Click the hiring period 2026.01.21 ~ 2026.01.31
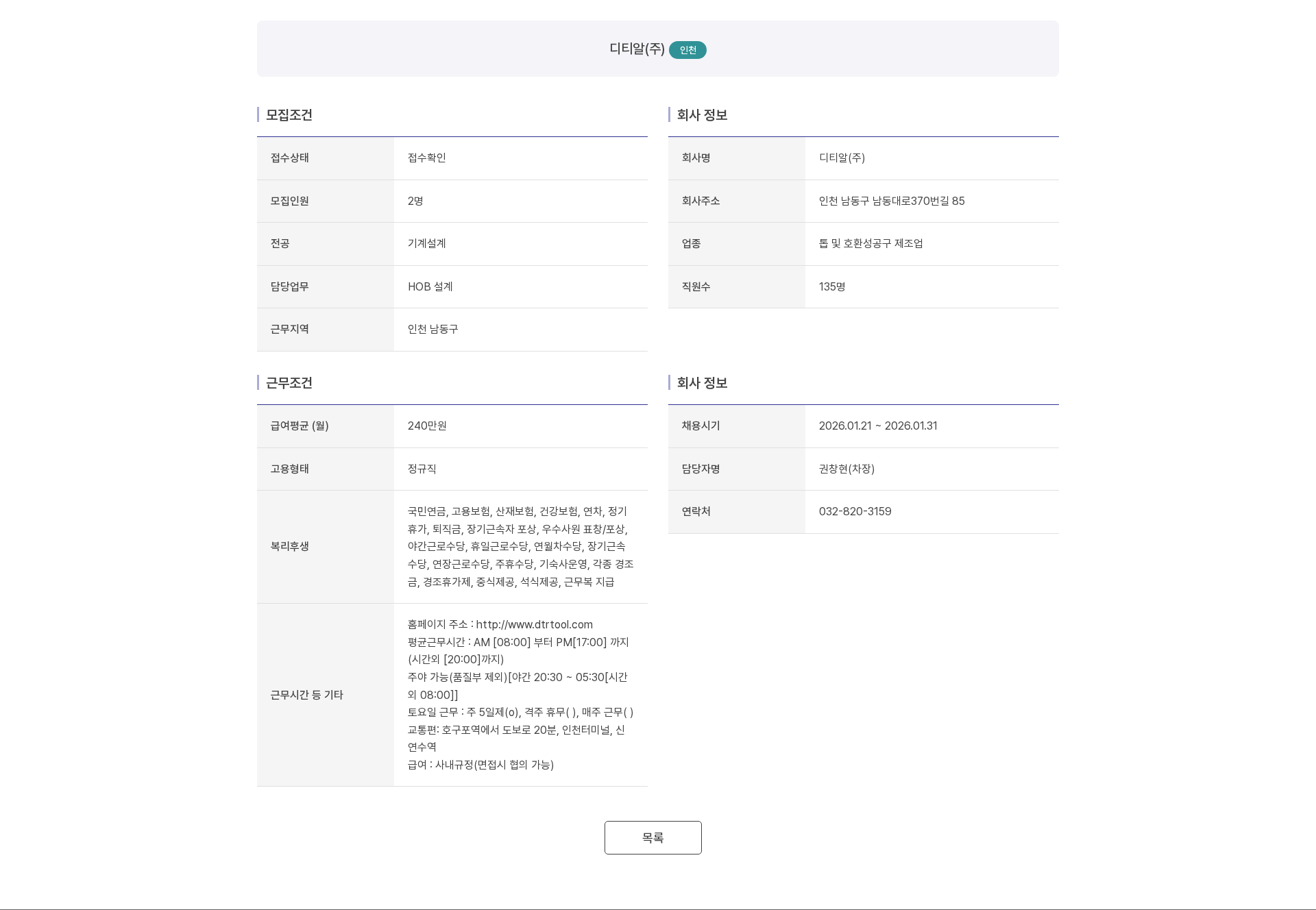1316x910 pixels. (x=878, y=426)
